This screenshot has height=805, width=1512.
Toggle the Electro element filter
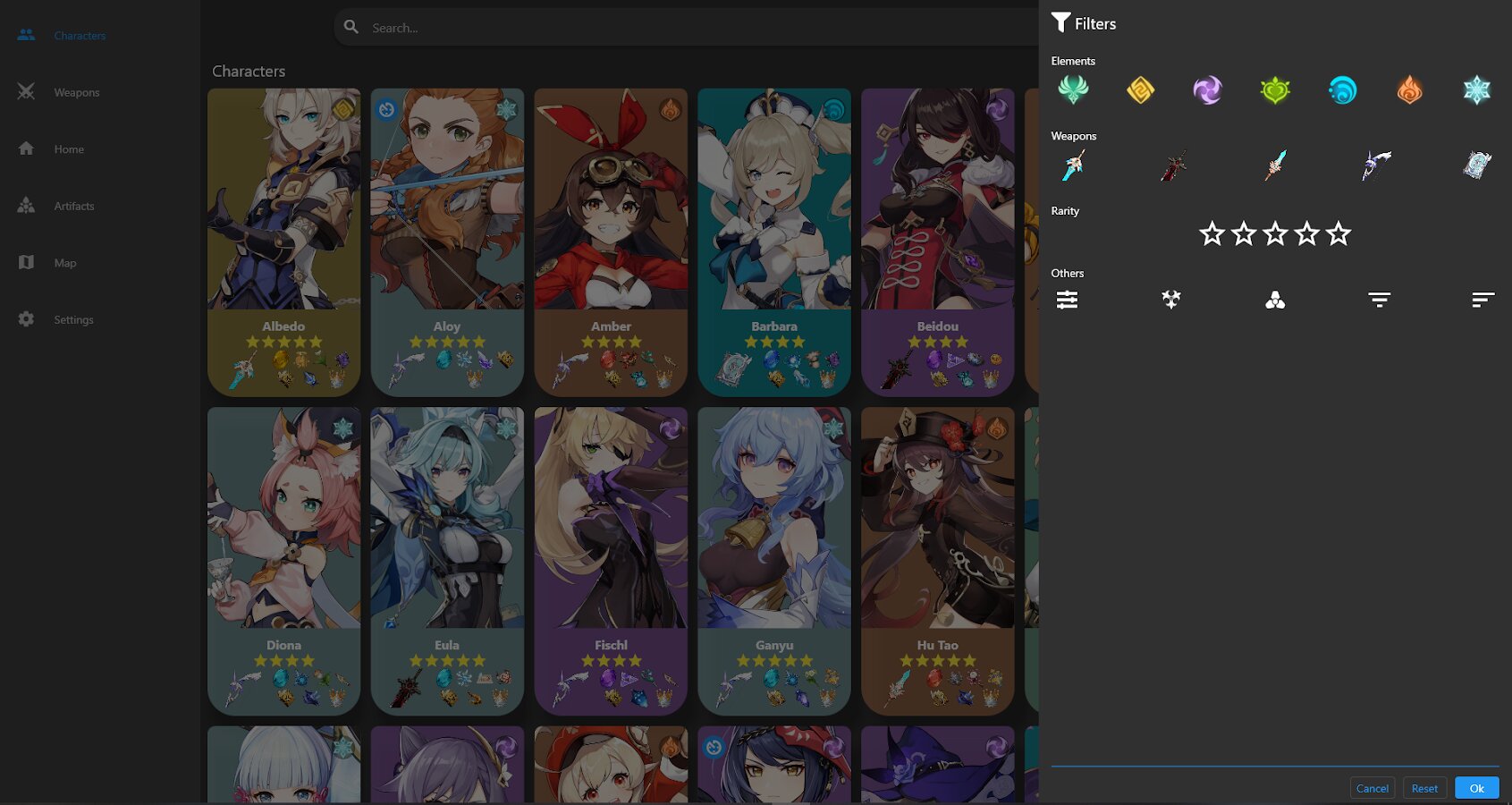pyautogui.click(x=1207, y=89)
